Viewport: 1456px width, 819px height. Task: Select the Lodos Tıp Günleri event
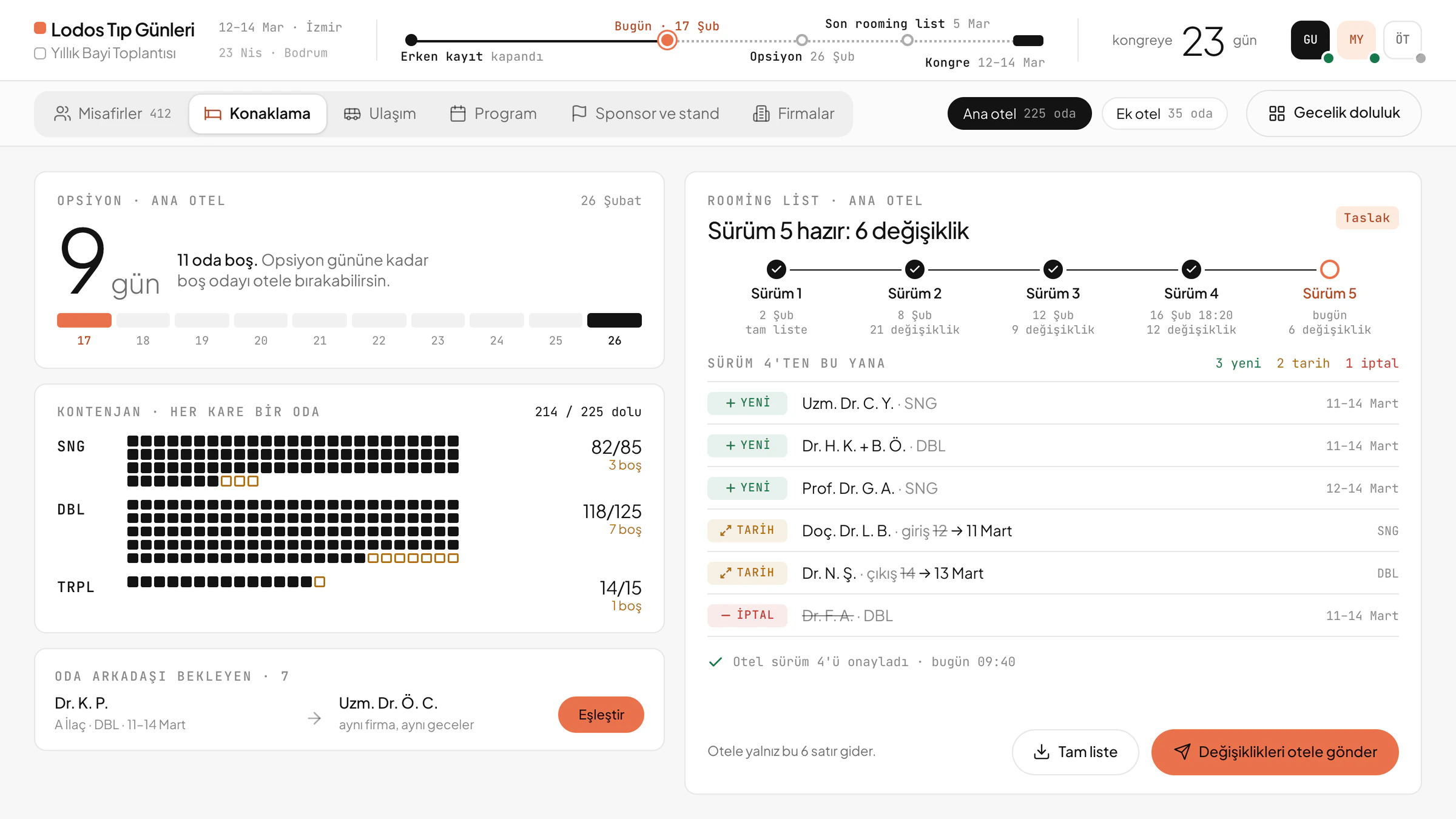114,29
